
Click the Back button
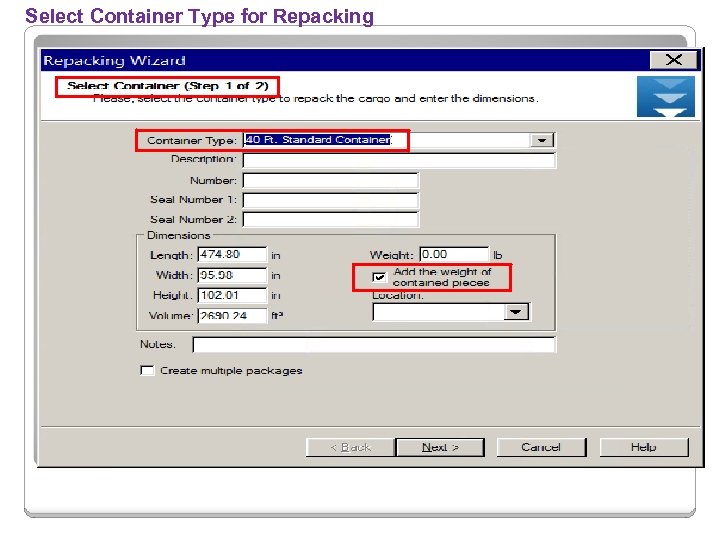pyautogui.click(x=350, y=447)
